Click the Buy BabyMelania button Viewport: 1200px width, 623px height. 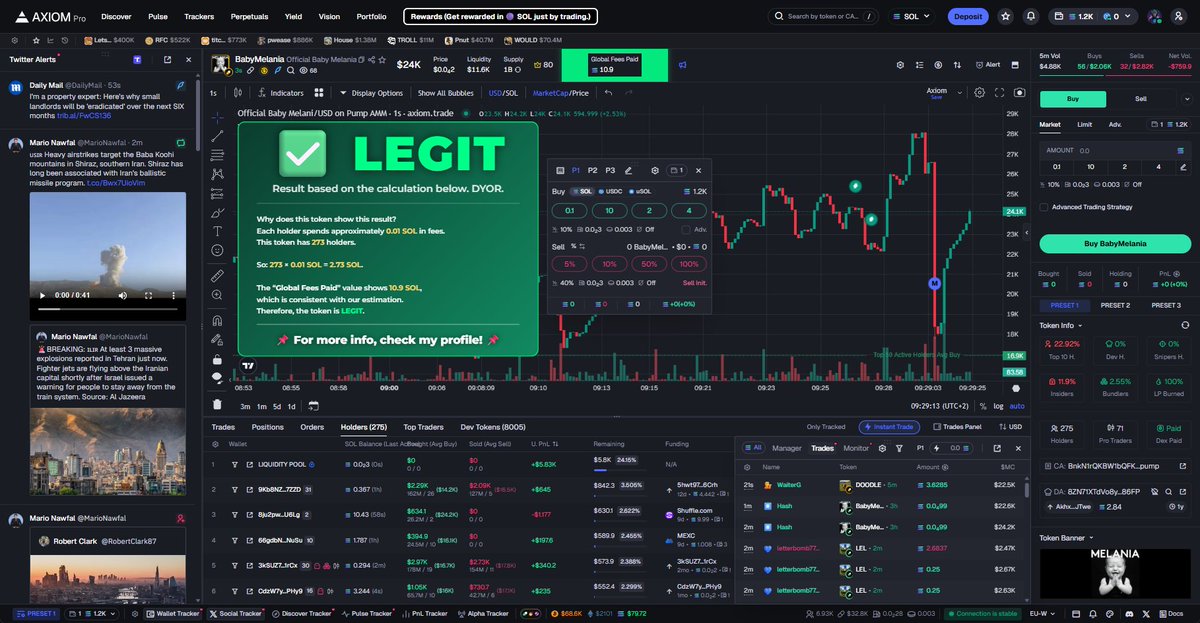[x=1115, y=243]
